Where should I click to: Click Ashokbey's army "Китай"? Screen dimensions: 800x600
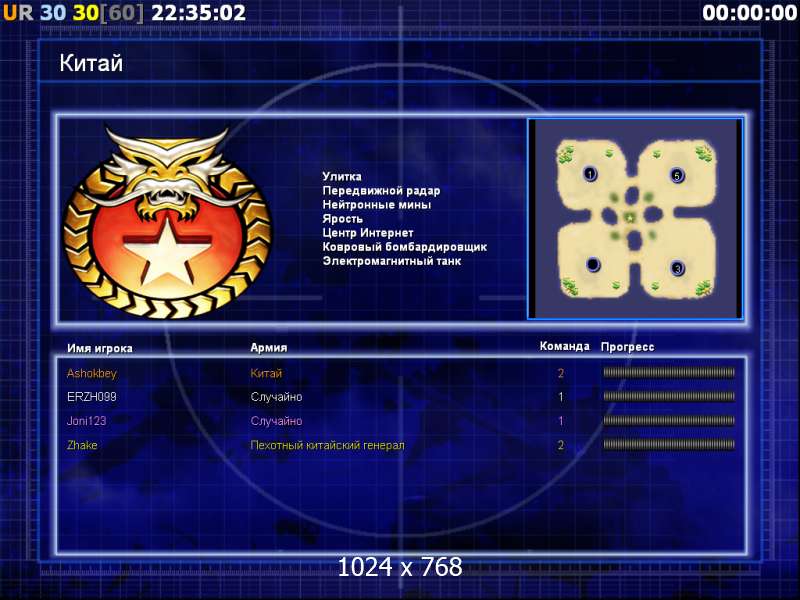pyautogui.click(x=266, y=373)
